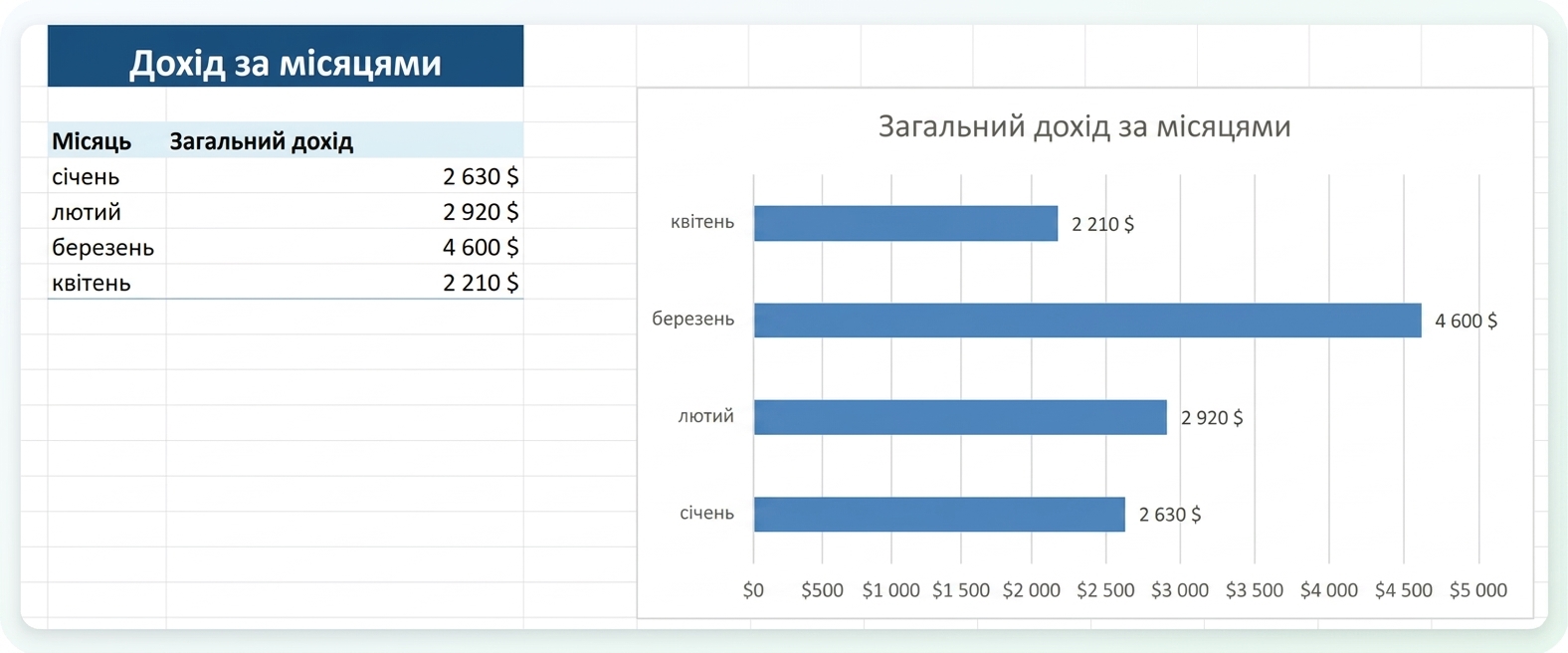Viewport: 1568px width, 653px height.
Task: Click the $500 axis tick label
Action: click(x=822, y=590)
